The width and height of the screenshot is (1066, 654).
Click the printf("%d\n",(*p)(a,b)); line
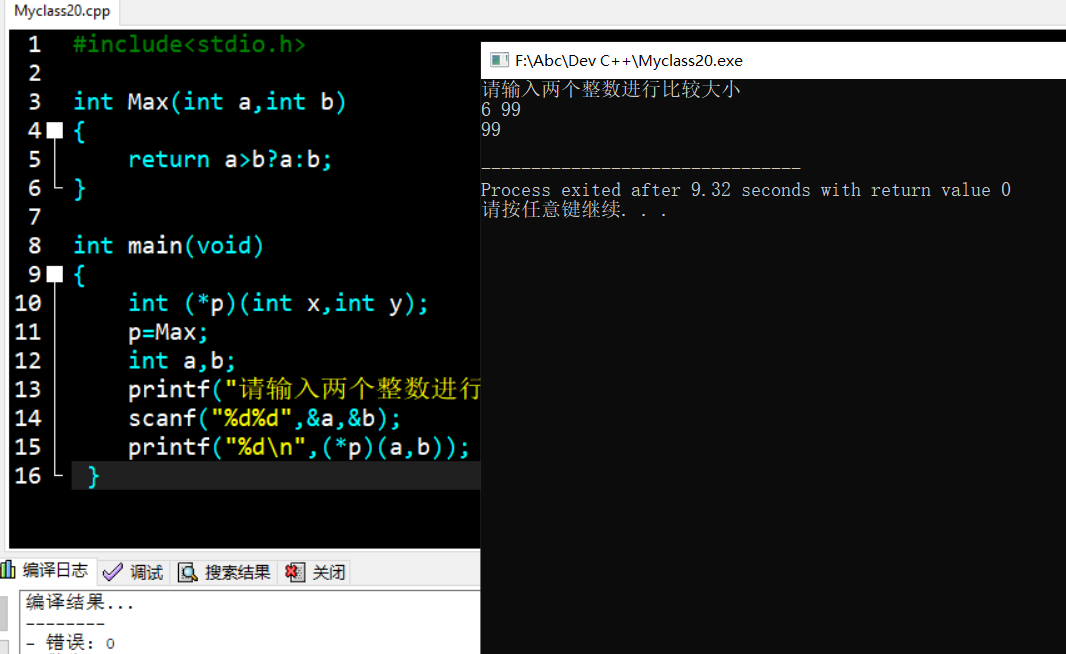tap(298, 447)
